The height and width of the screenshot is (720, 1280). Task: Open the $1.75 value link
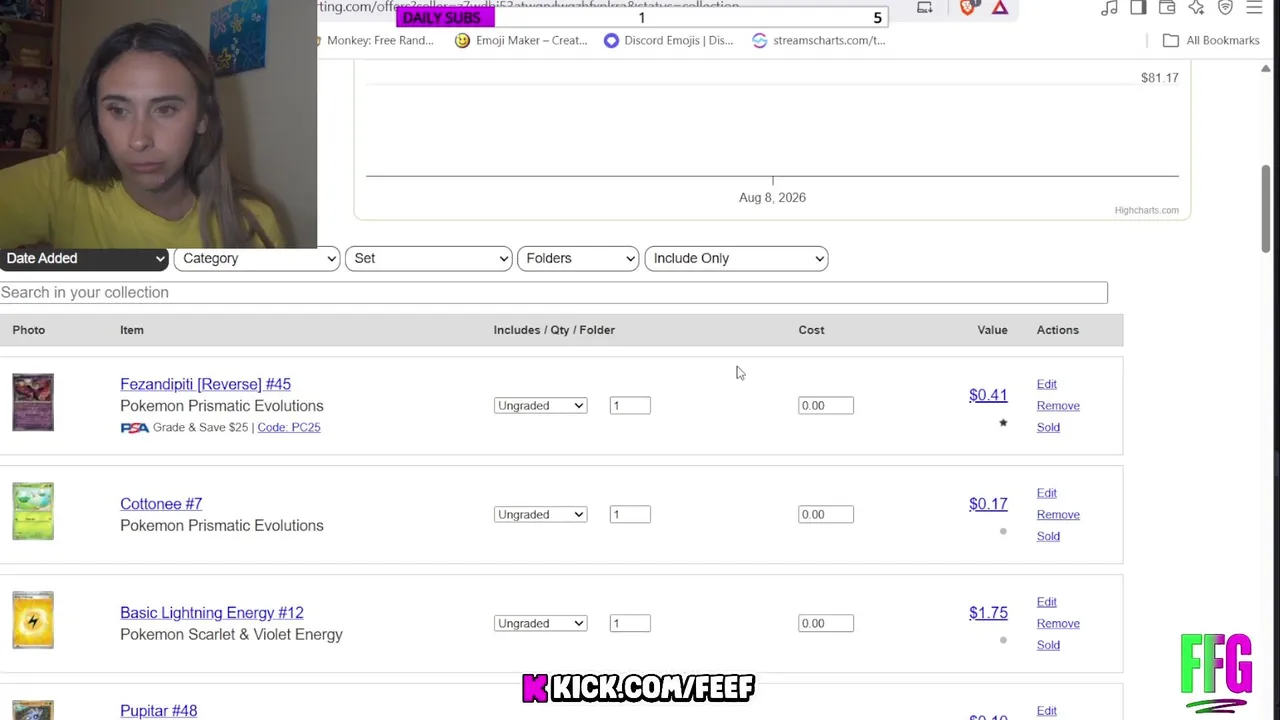click(x=988, y=613)
